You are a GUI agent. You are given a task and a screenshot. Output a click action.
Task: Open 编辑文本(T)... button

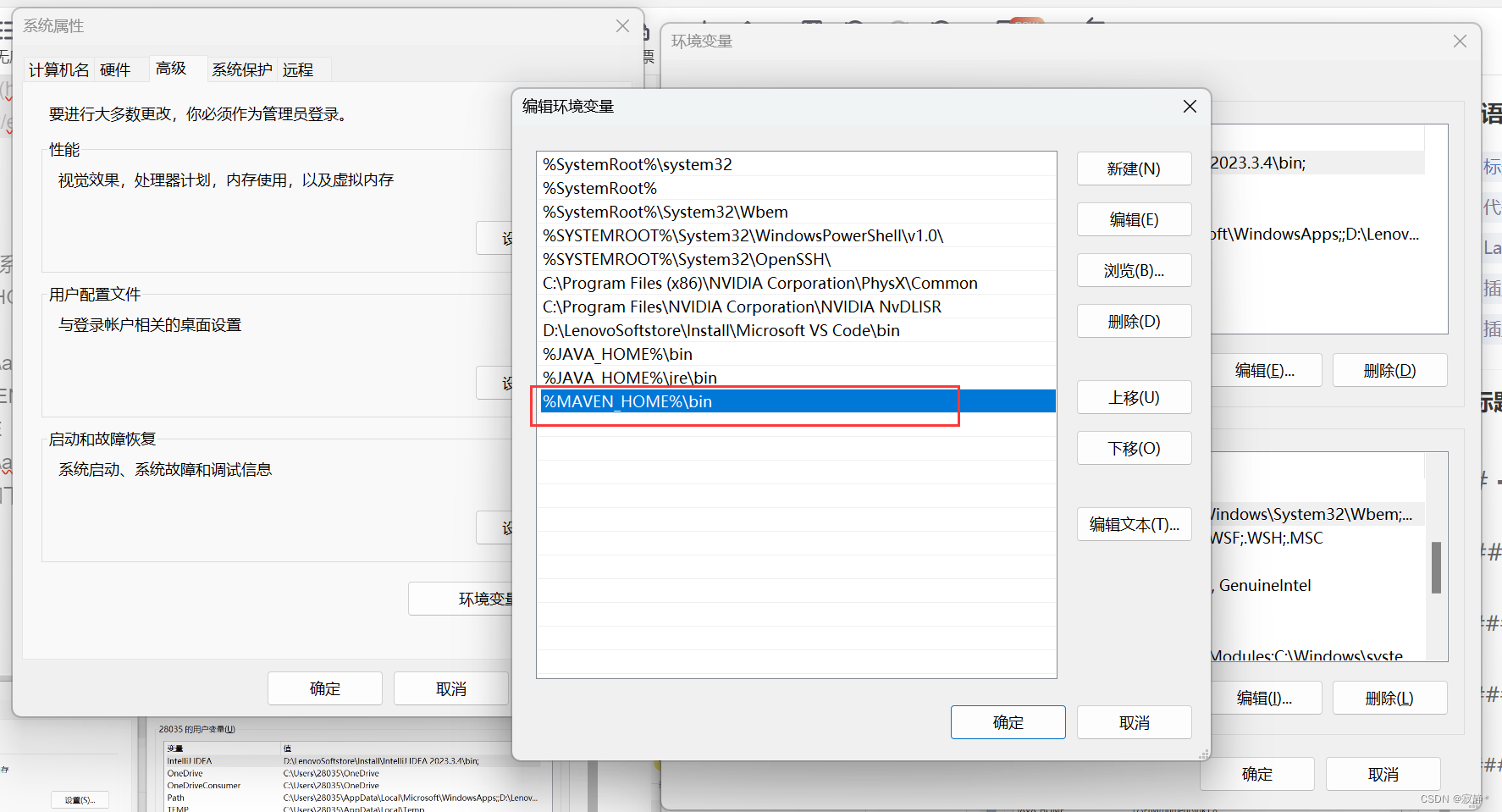click(x=1134, y=524)
